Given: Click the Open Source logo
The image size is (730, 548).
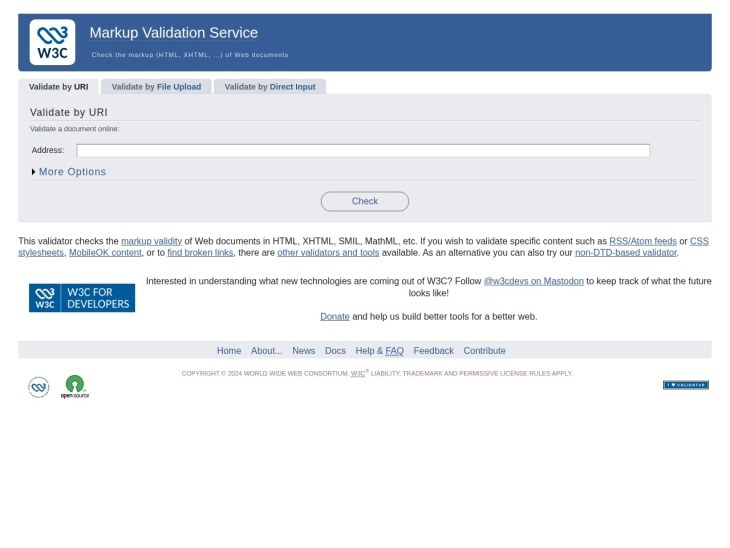Looking at the screenshot, I should click(75, 387).
